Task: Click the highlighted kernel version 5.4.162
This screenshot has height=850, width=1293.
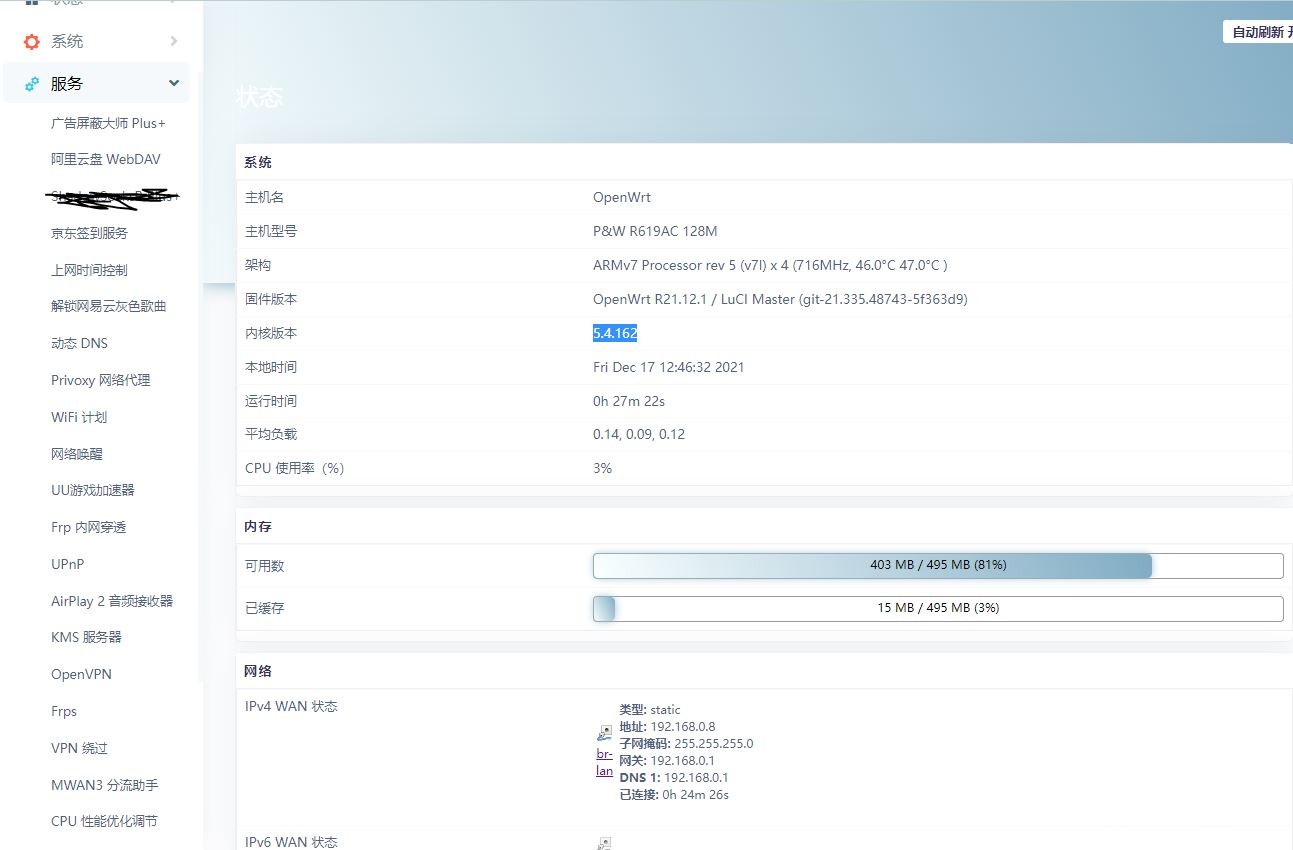Action: (x=614, y=333)
